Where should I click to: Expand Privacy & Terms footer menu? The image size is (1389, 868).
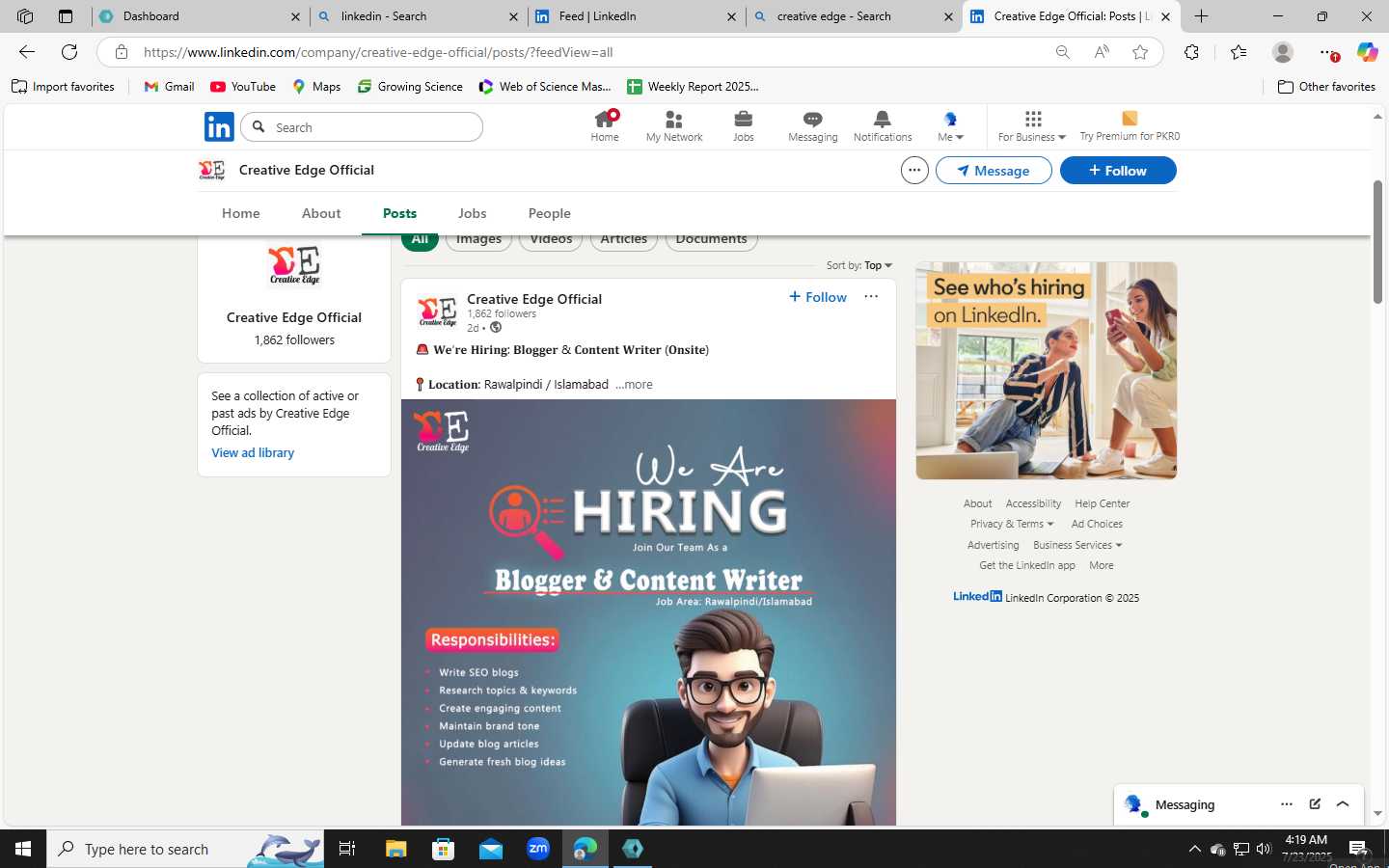click(x=1012, y=524)
